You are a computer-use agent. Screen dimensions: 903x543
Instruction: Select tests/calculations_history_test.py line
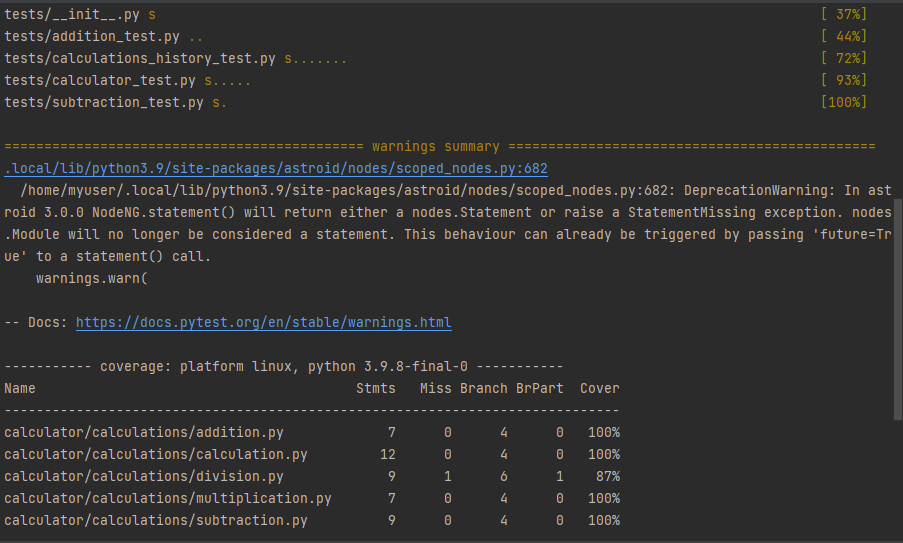[x=176, y=58]
